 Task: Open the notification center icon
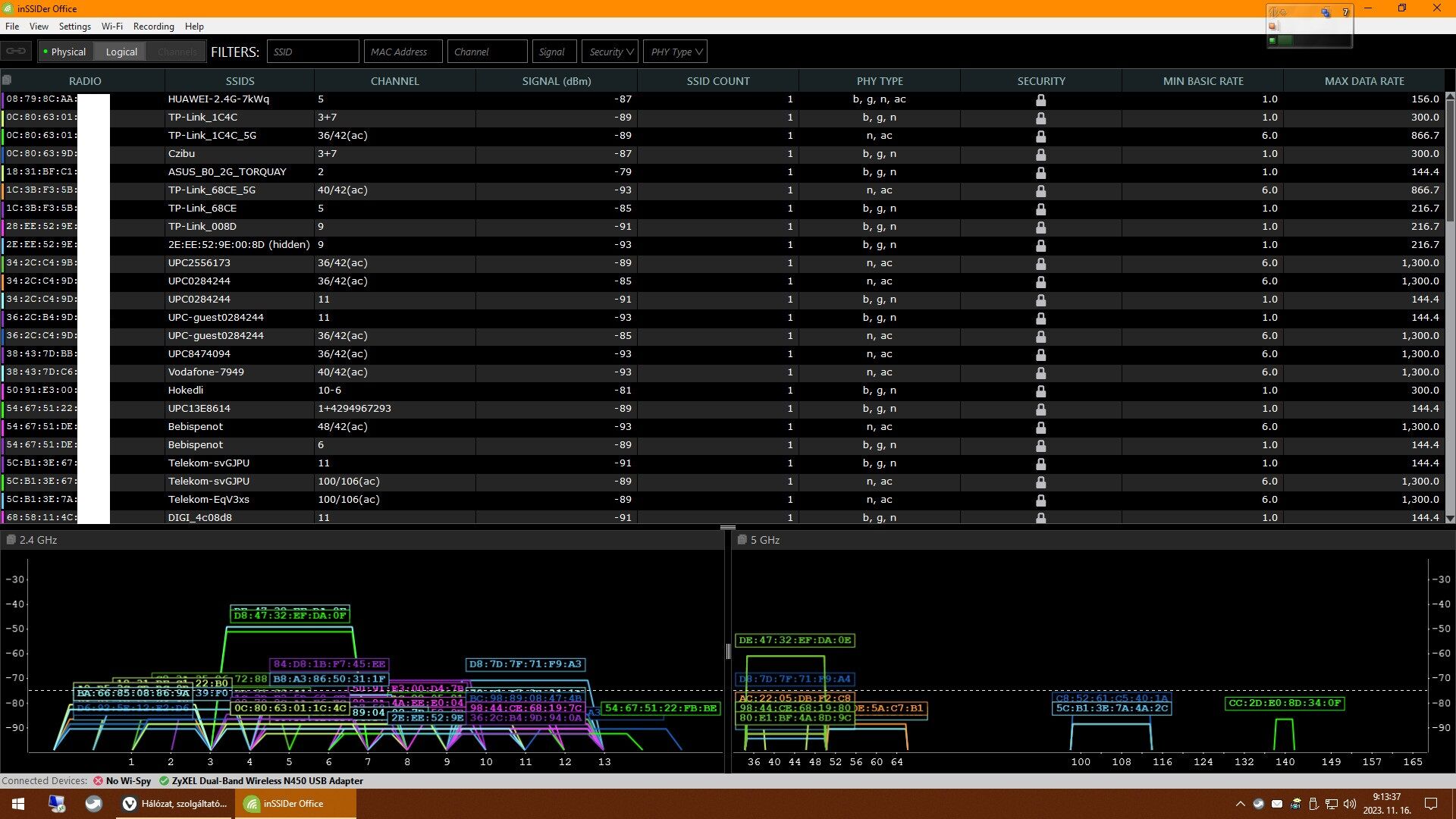click(1431, 804)
